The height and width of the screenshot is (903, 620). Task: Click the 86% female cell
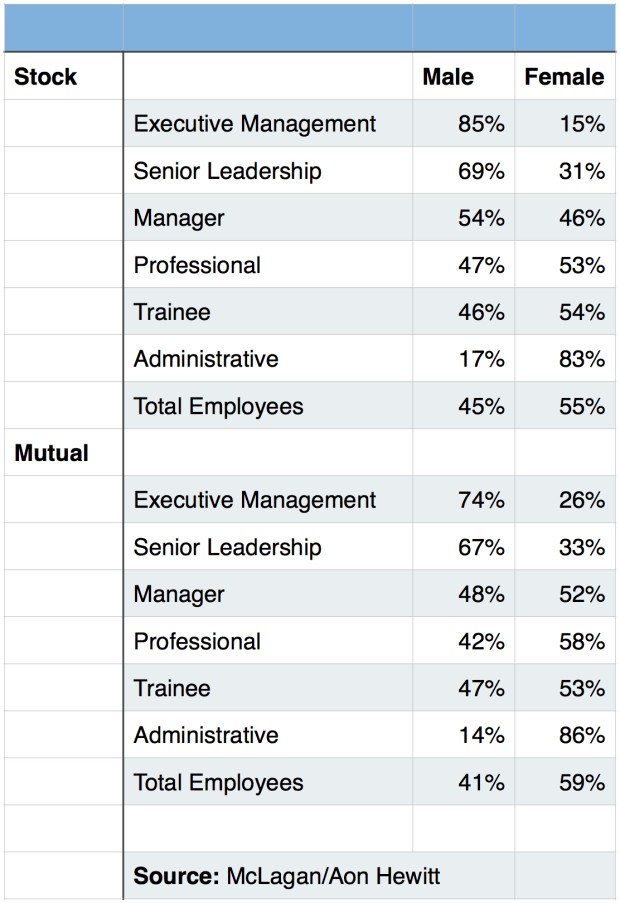[581, 735]
